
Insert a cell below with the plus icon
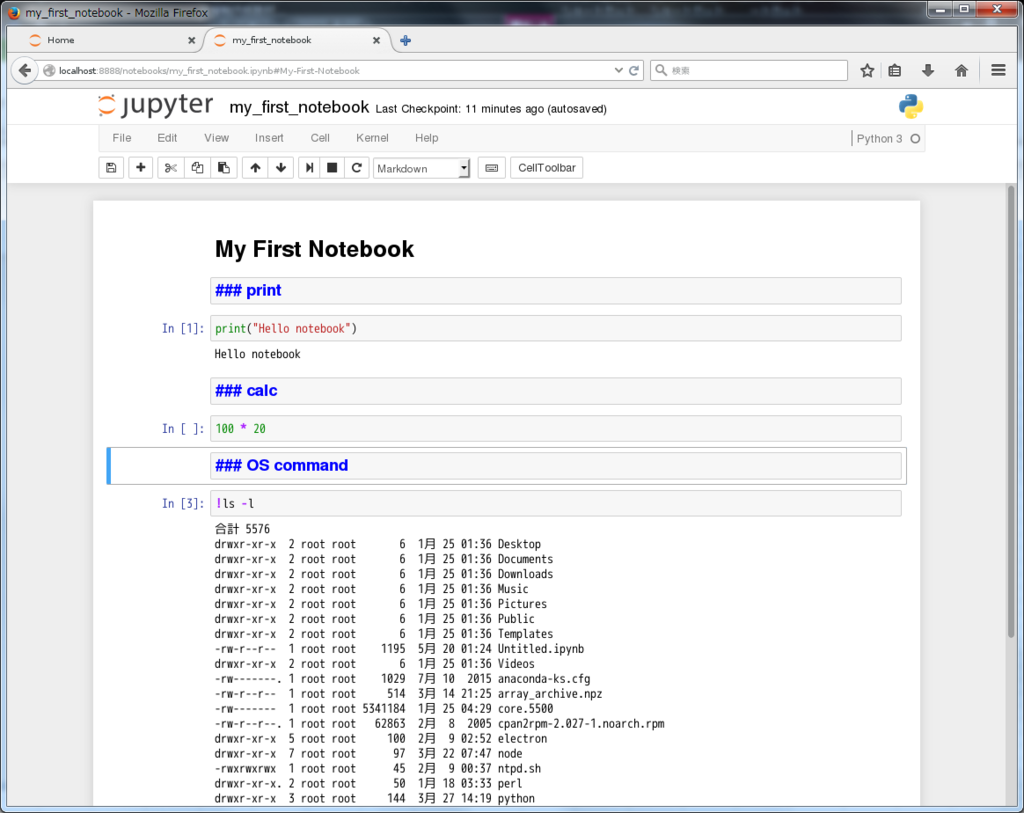coord(140,168)
